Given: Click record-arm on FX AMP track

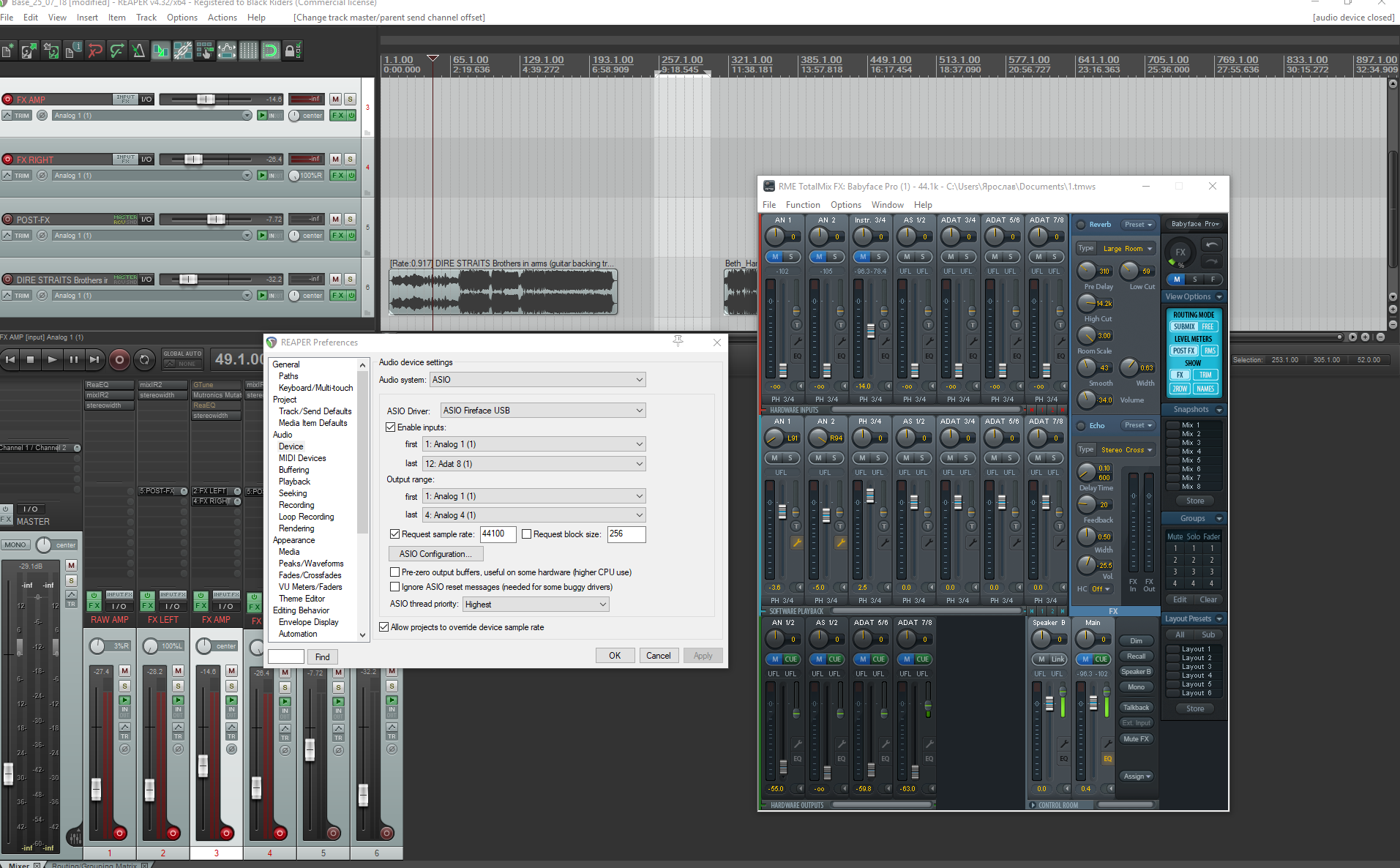Looking at the screenshot, I should tap(8, 100).
